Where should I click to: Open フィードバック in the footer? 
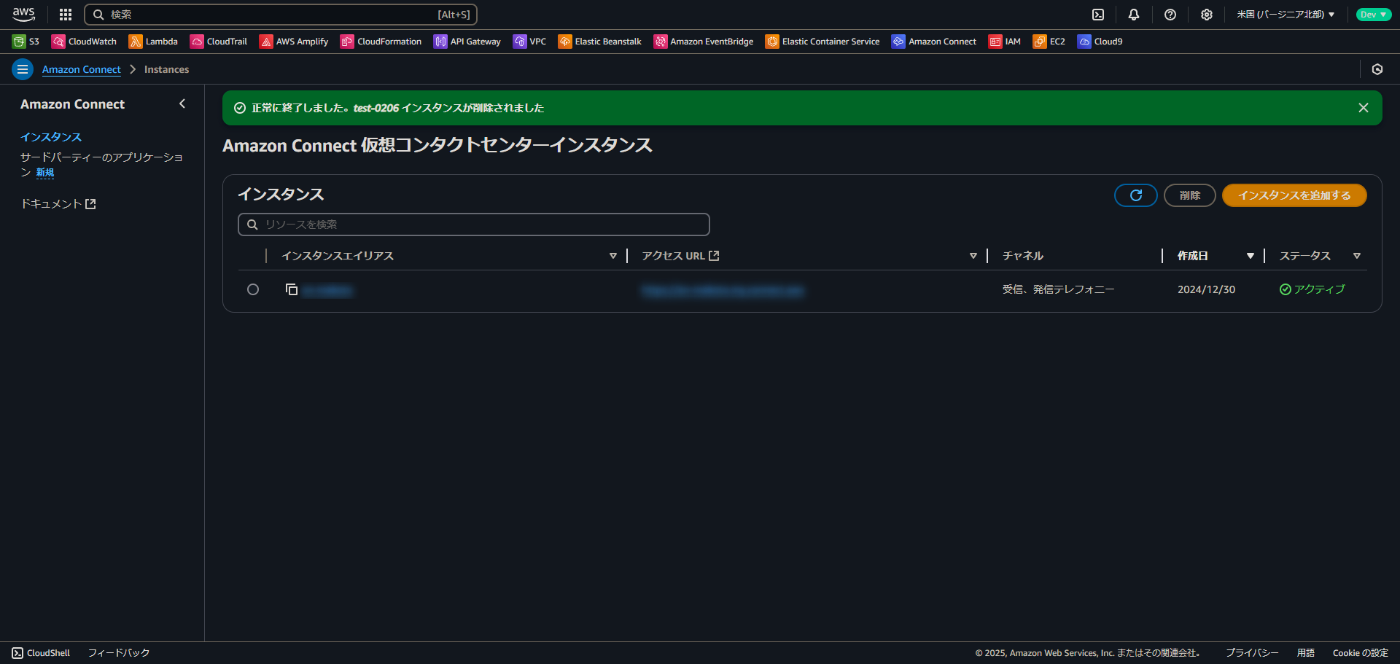[119, 653]
